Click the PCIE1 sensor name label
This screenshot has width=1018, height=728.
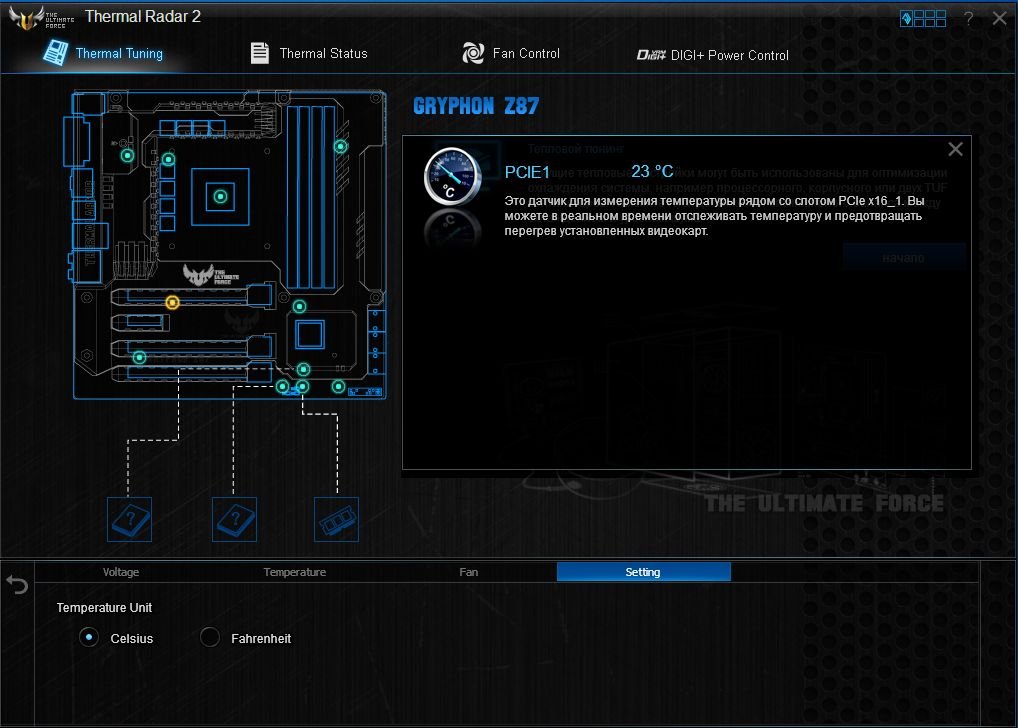pos(527,172)
